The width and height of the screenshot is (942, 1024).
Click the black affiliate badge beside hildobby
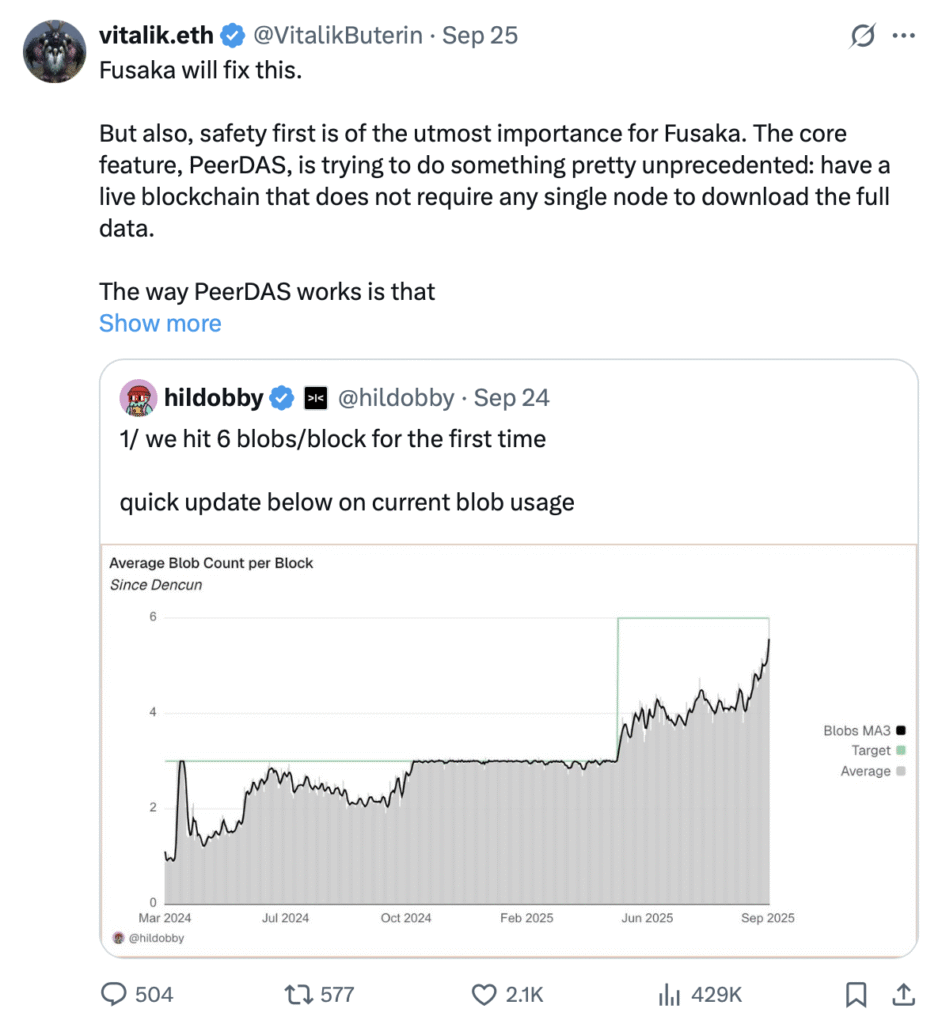(x=315, y=398)
